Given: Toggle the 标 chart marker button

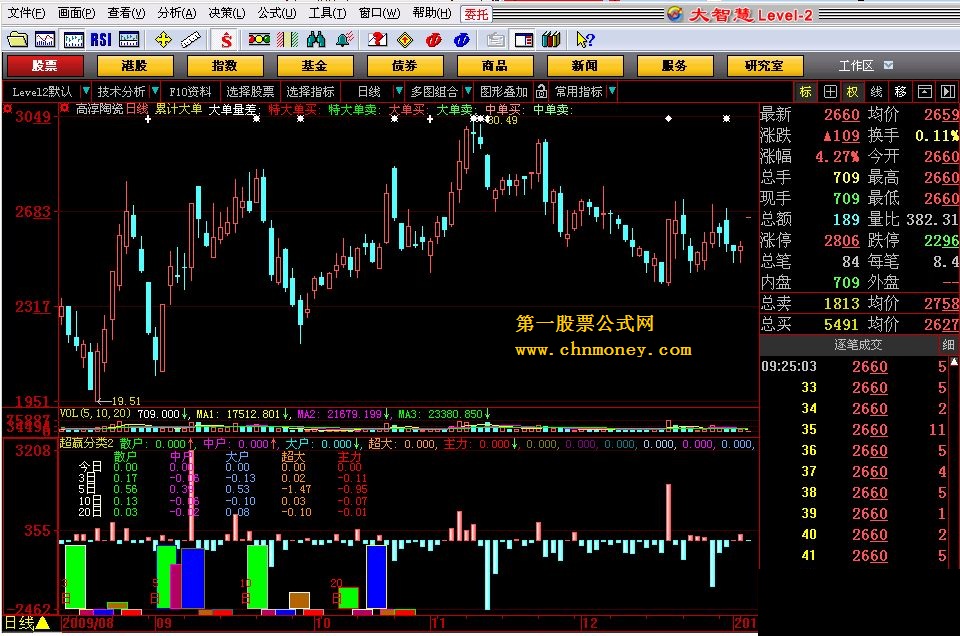Looking at the screenshot, I should coord(806,92).
